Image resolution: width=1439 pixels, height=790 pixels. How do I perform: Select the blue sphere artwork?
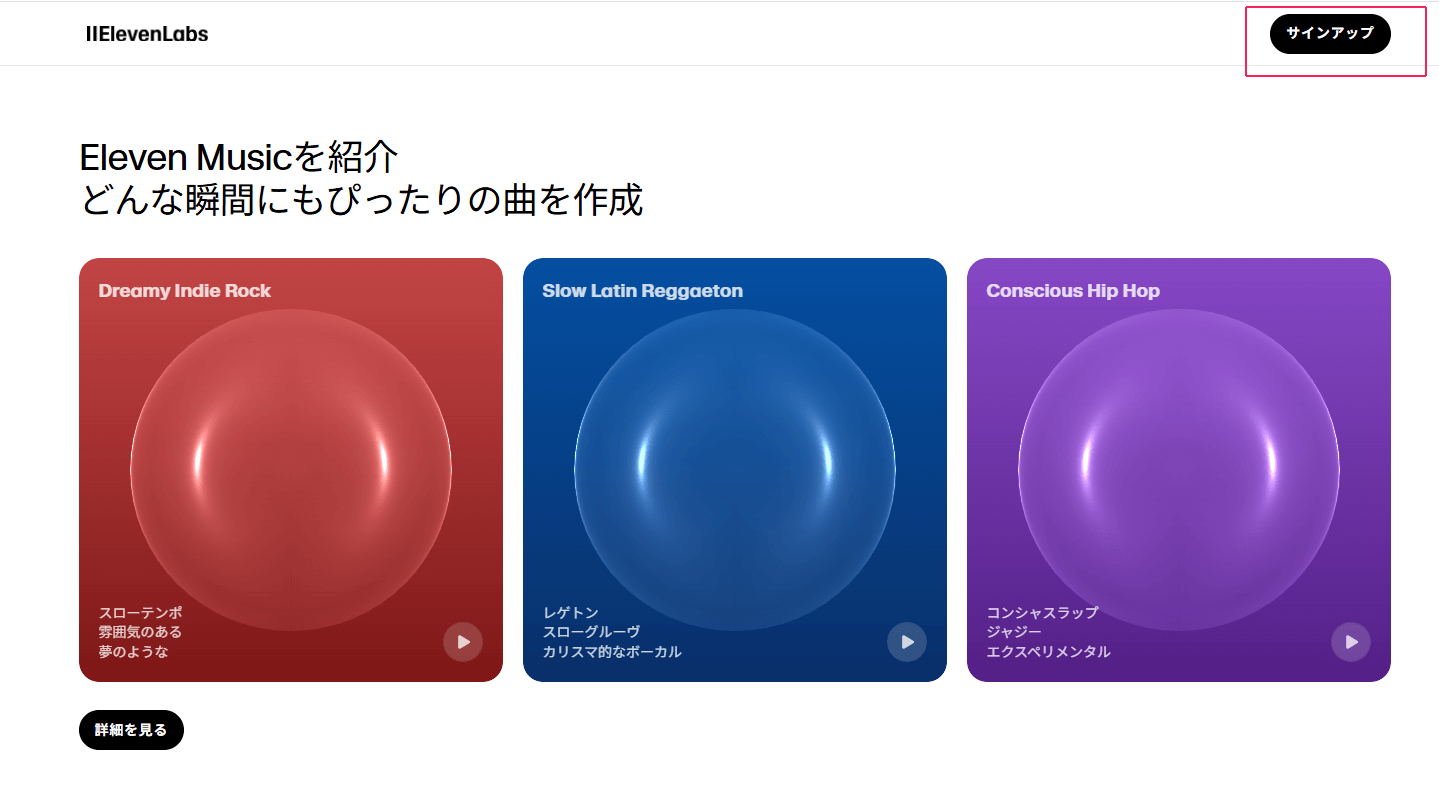pyautogui.click(x=735, y=470)
